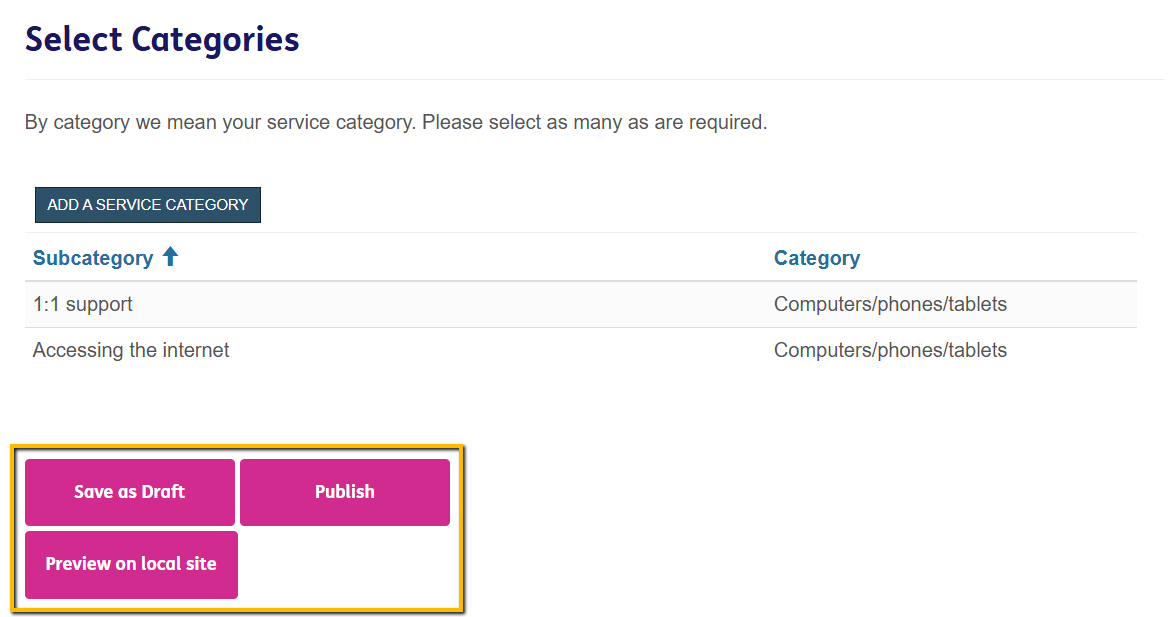Save the service as a draft
The image size is (1171, 617).
click(x=130, y=492)
